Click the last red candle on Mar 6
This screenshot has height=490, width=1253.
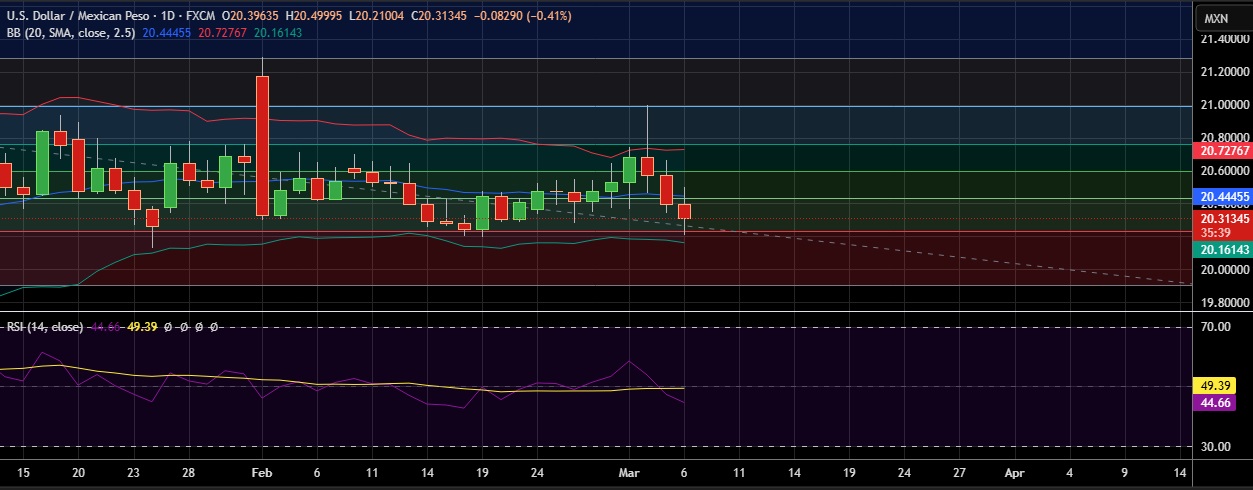(685, 211)
